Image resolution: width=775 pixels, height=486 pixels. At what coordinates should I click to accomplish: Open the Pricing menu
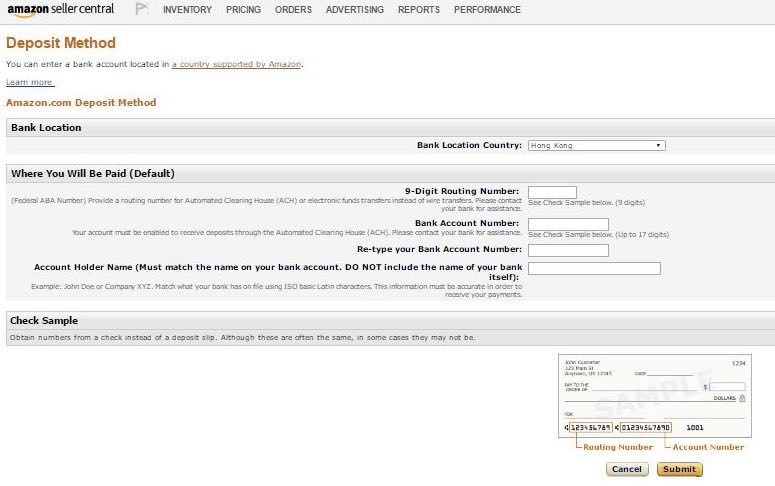point(243,10)
